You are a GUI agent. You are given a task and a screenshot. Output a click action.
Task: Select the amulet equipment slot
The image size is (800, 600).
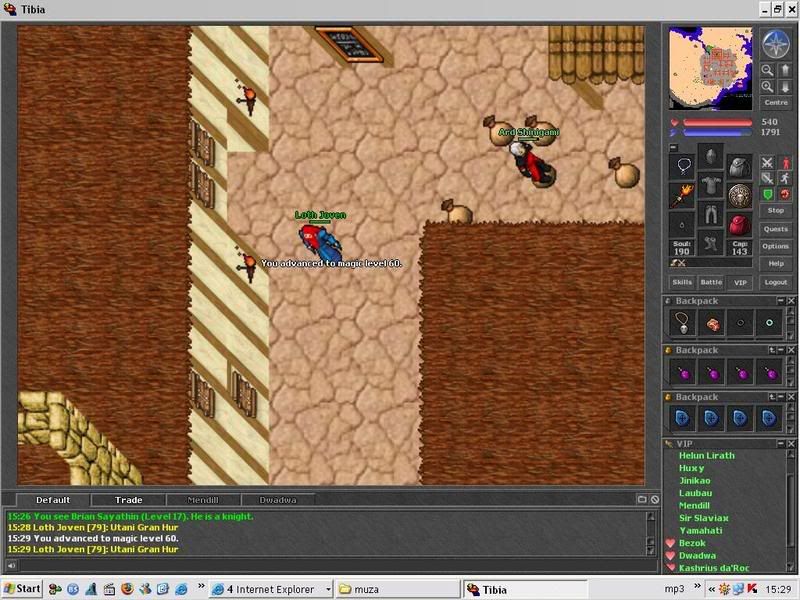click(682, 166)
